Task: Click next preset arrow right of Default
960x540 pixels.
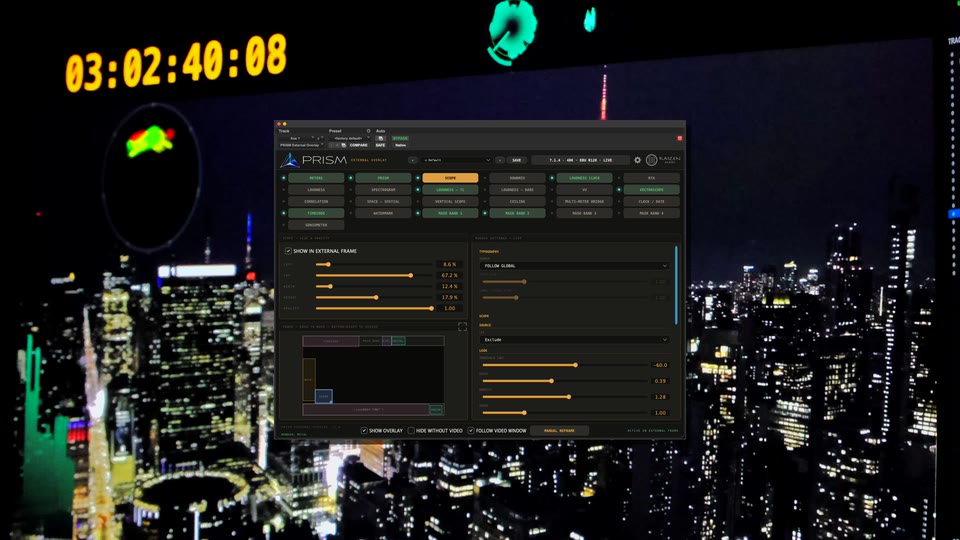Action: 500,160
